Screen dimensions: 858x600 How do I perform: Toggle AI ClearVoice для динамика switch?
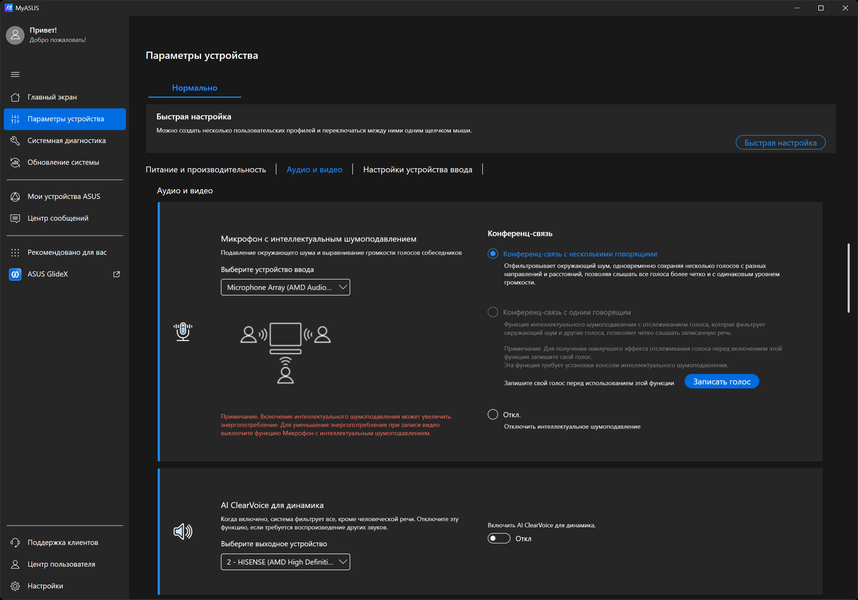(498, 538)
